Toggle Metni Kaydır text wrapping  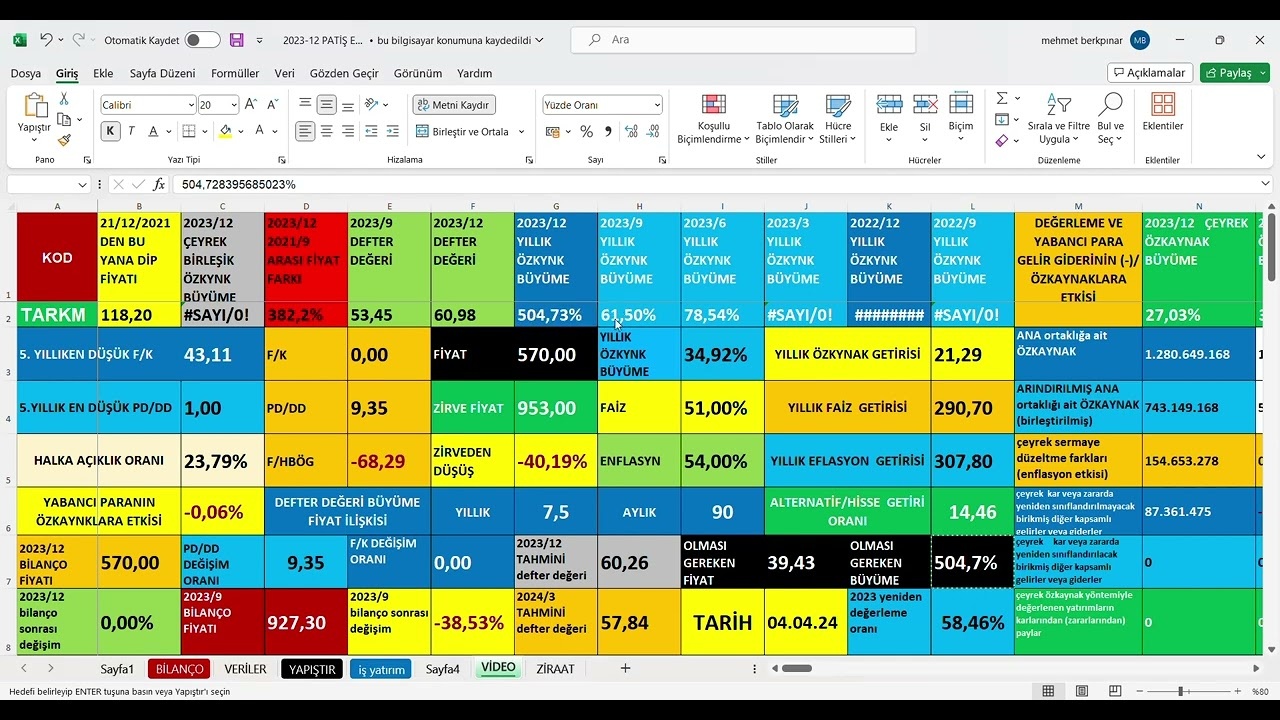point(452,105)
